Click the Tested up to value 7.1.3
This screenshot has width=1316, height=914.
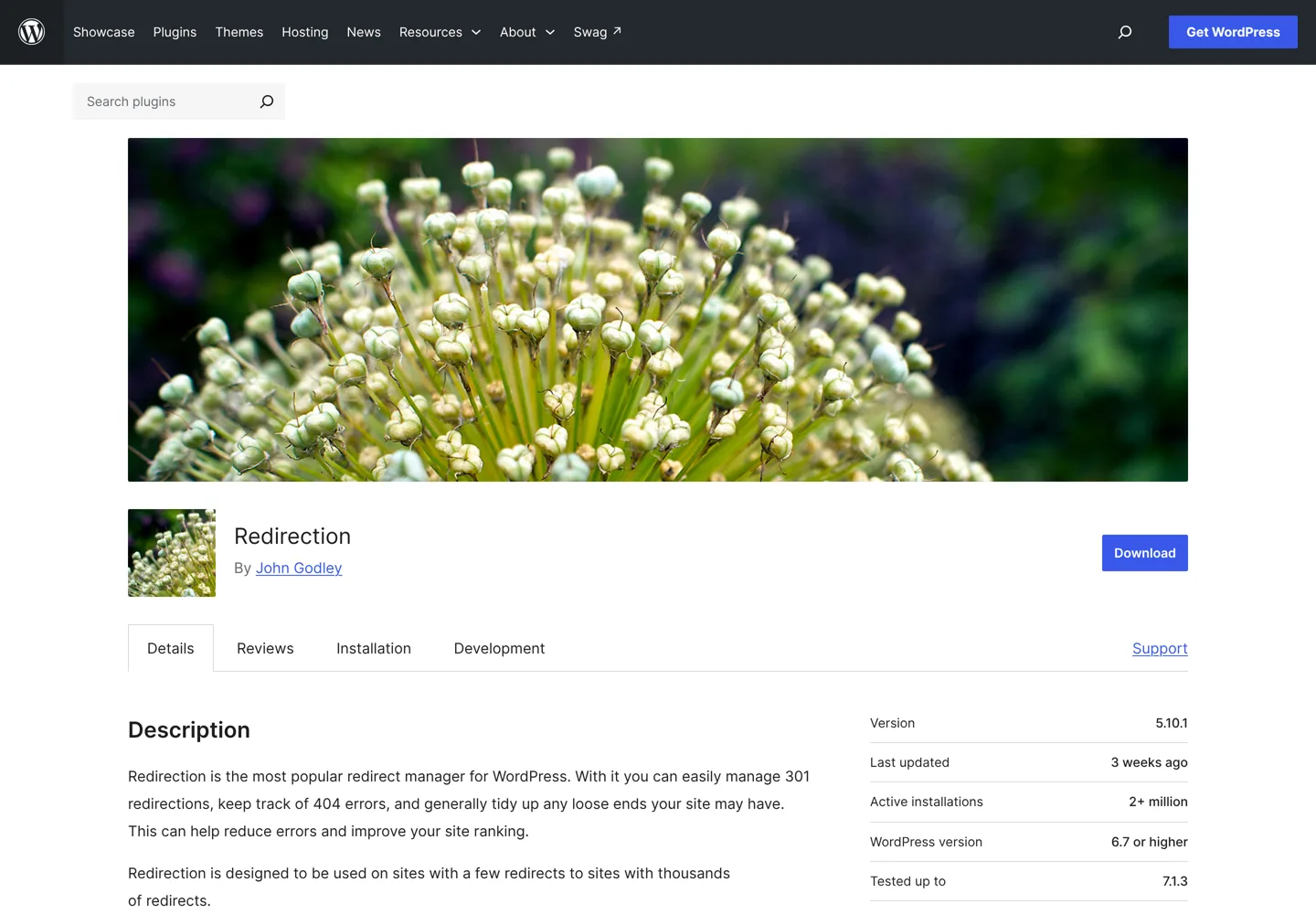tap(1175, 881)
